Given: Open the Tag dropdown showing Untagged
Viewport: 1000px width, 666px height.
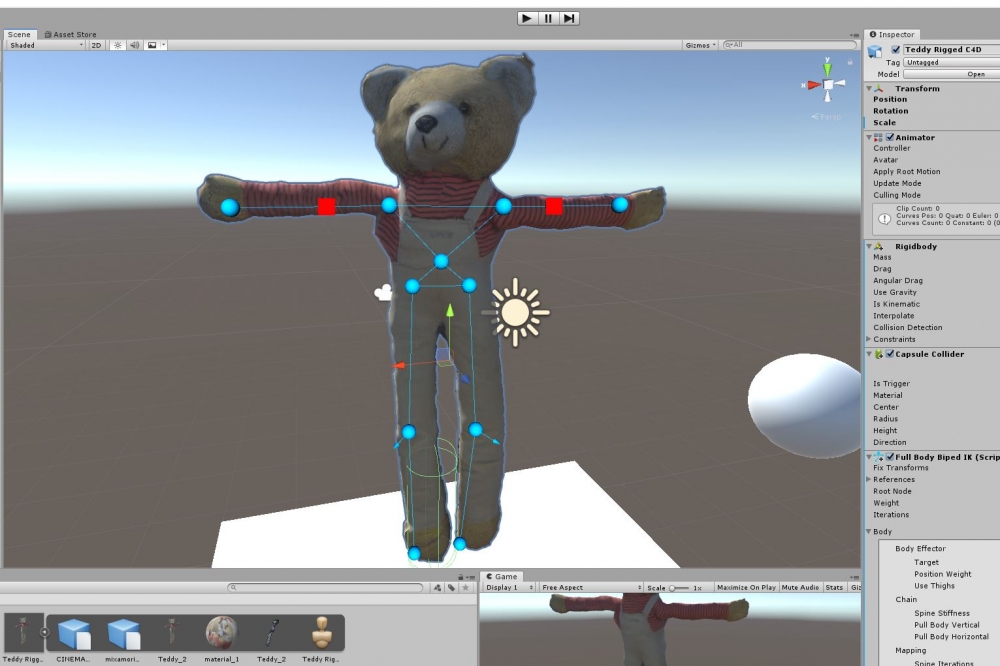Looking at the screenshot, I should coord(950,62).
